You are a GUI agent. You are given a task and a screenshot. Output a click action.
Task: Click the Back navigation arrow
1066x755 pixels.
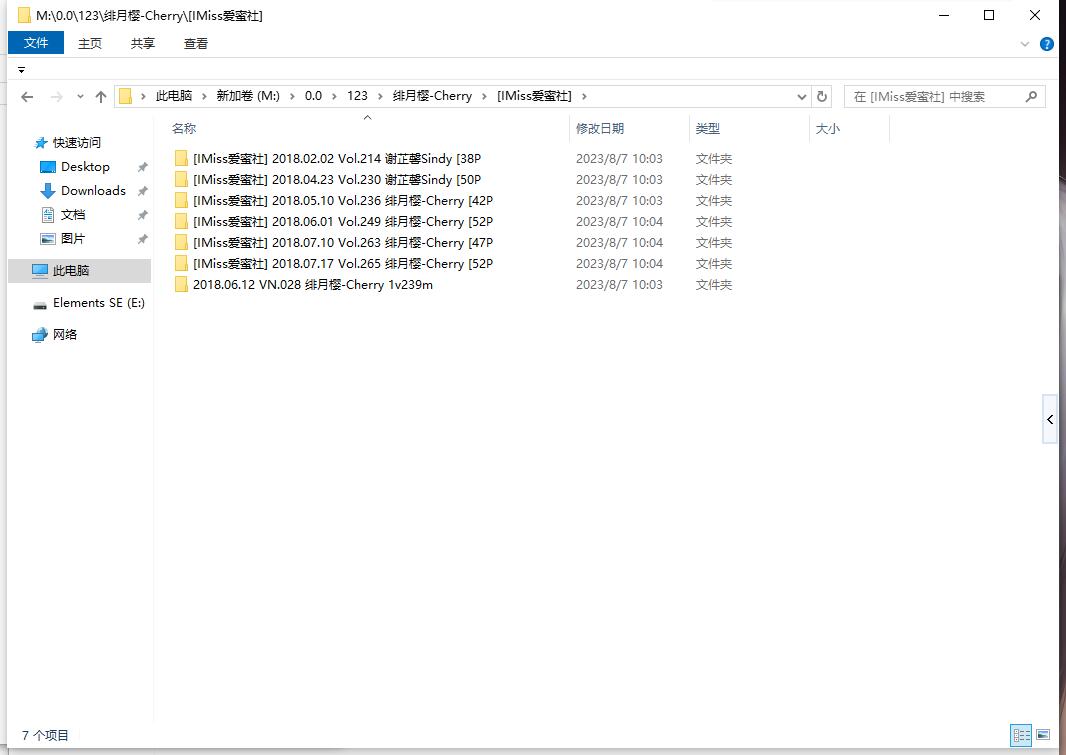tap(27, 97)
